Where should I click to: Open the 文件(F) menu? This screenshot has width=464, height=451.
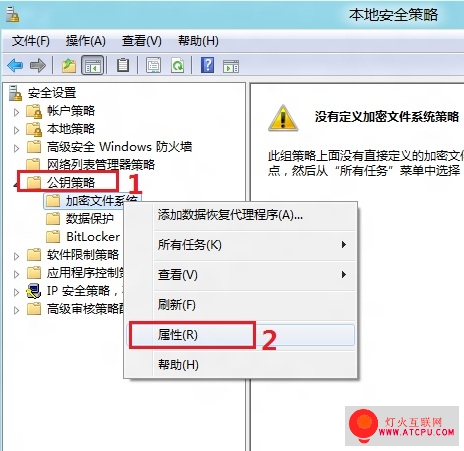[x=31, y=41]
